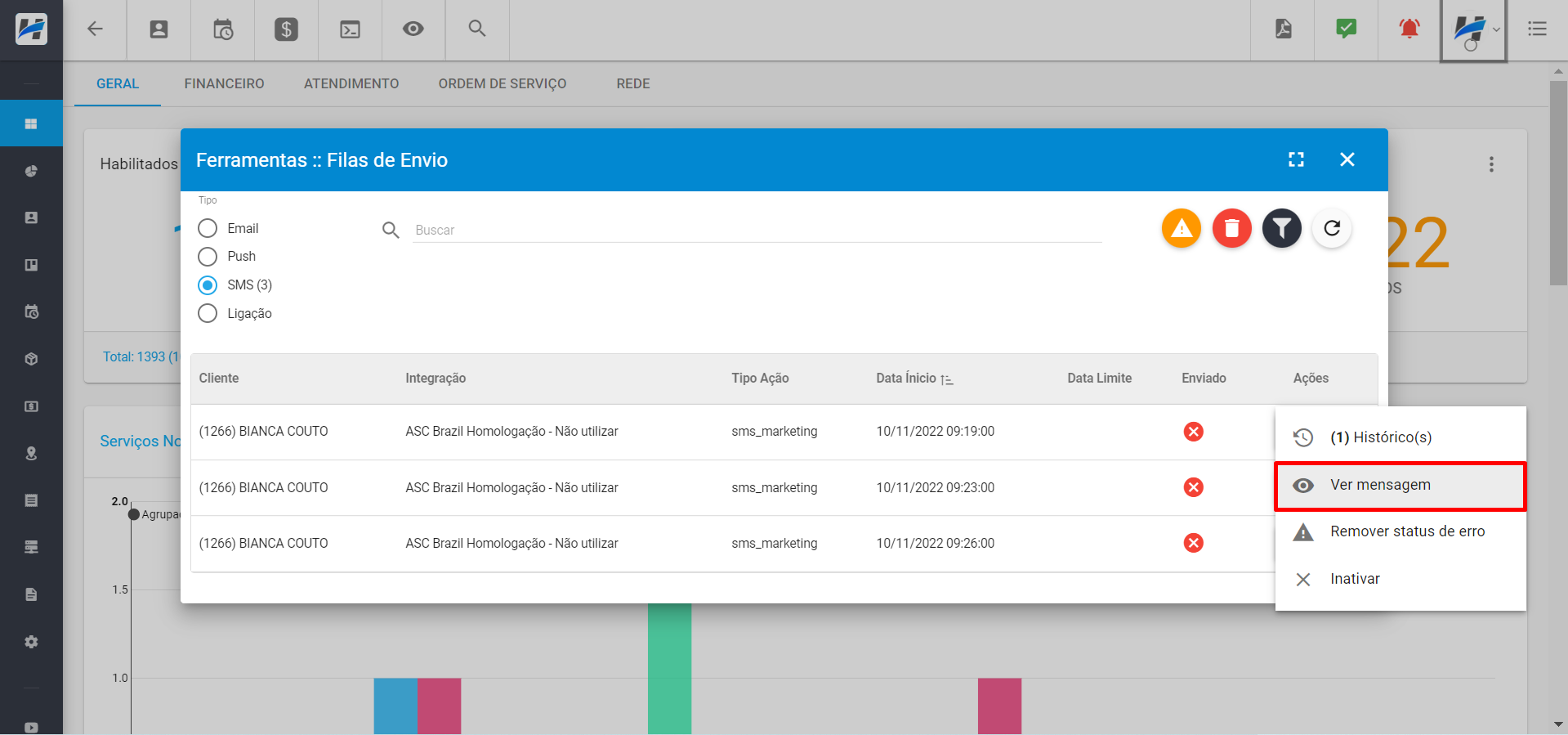The width and height of the screenshot is (1568, 735).
Task: Open the calendar clock toolbar icon
Action: [x=223, y=29]
